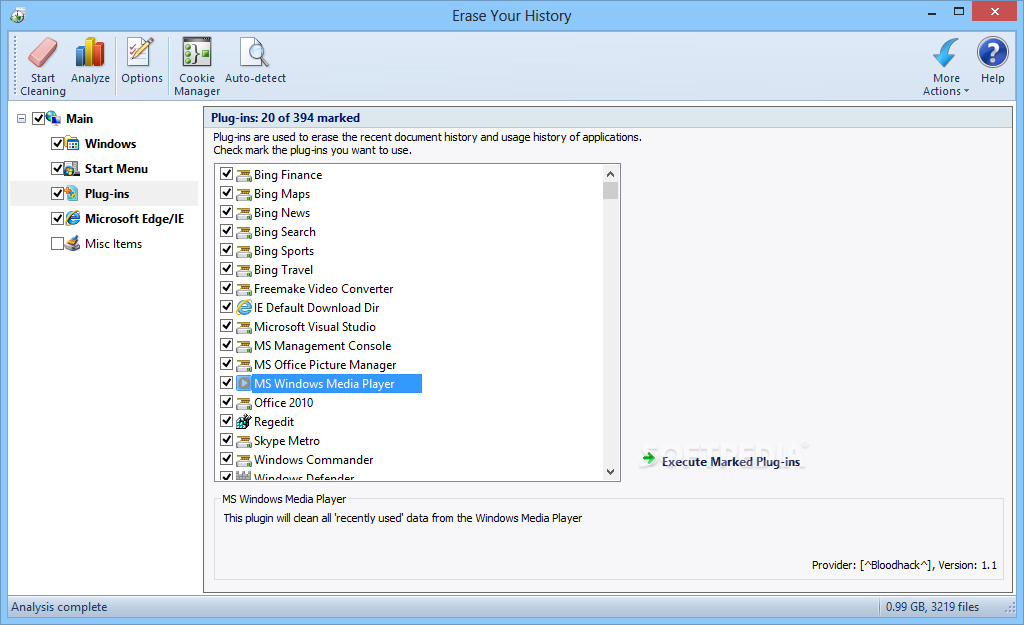Select the Office 2010 list entry
1024x625 pixels.
(283, 403)
